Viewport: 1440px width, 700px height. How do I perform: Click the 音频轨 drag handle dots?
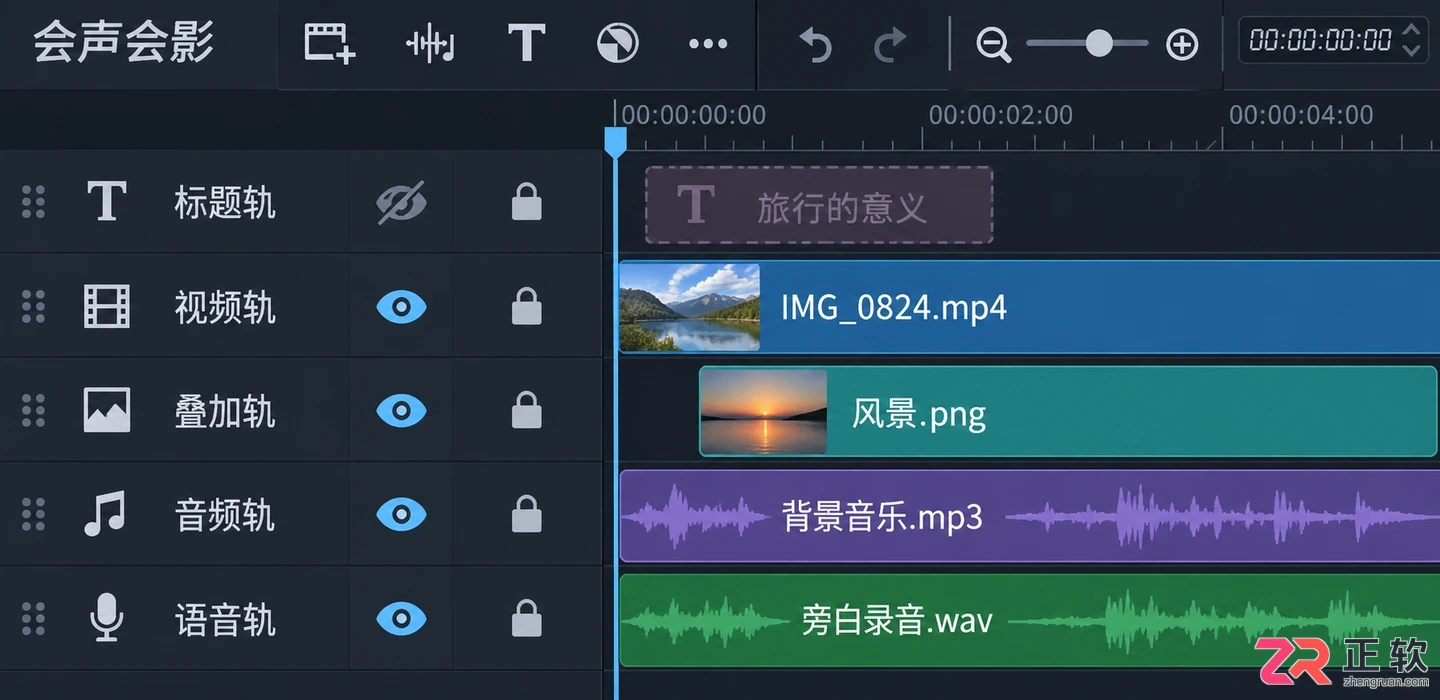34,514
